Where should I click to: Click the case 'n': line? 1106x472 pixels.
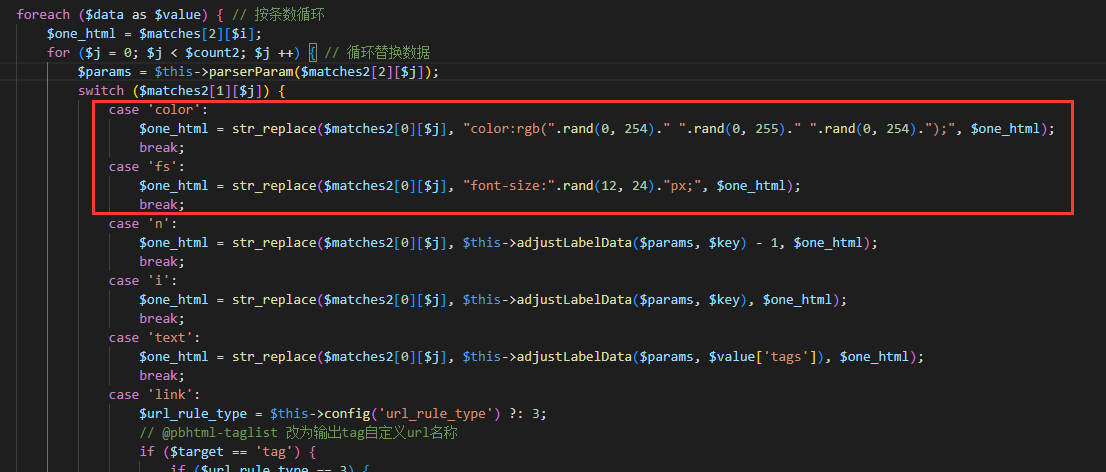point(143,224)
